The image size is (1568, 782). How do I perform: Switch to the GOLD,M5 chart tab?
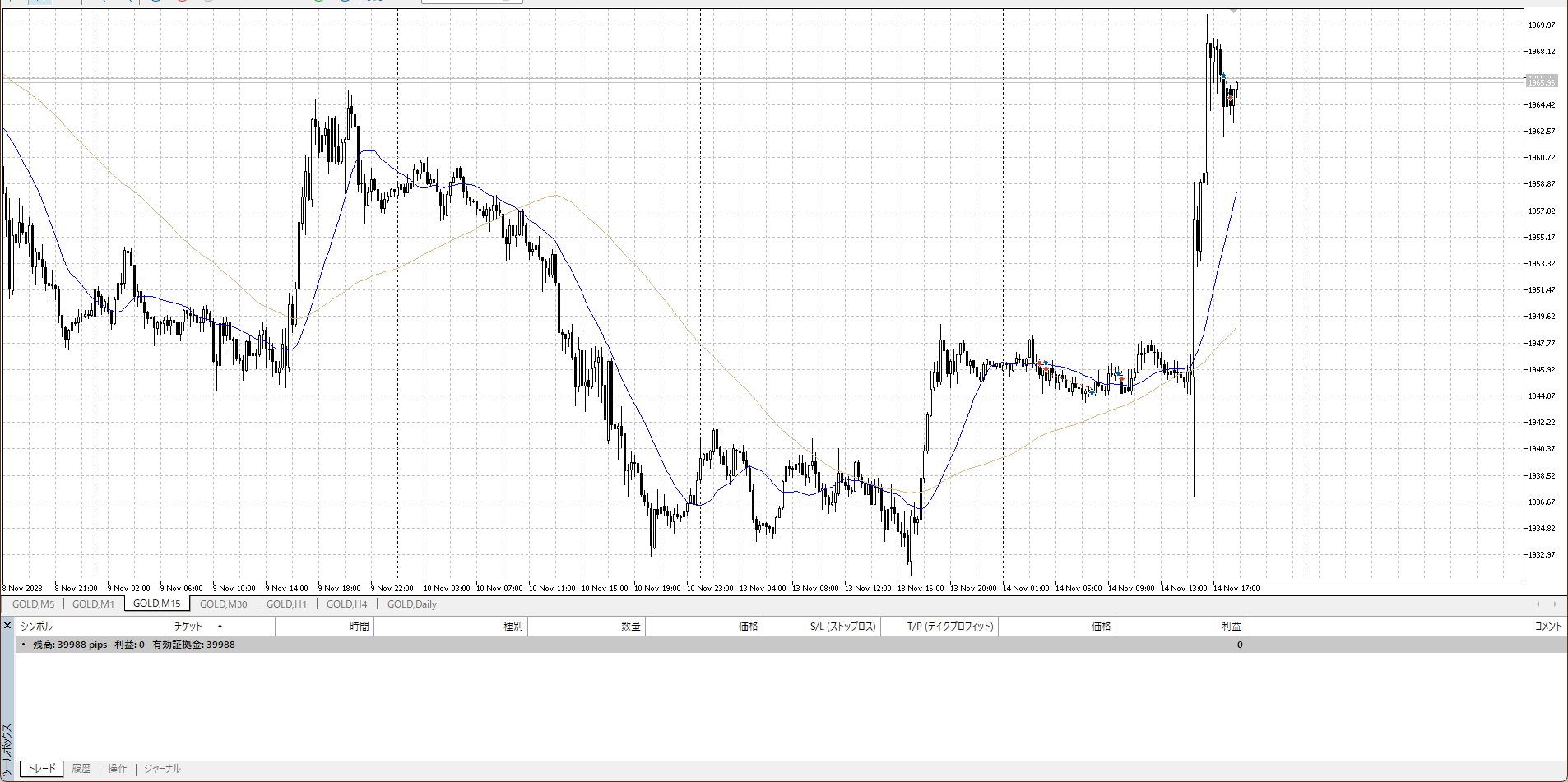[x=33, y=604]
